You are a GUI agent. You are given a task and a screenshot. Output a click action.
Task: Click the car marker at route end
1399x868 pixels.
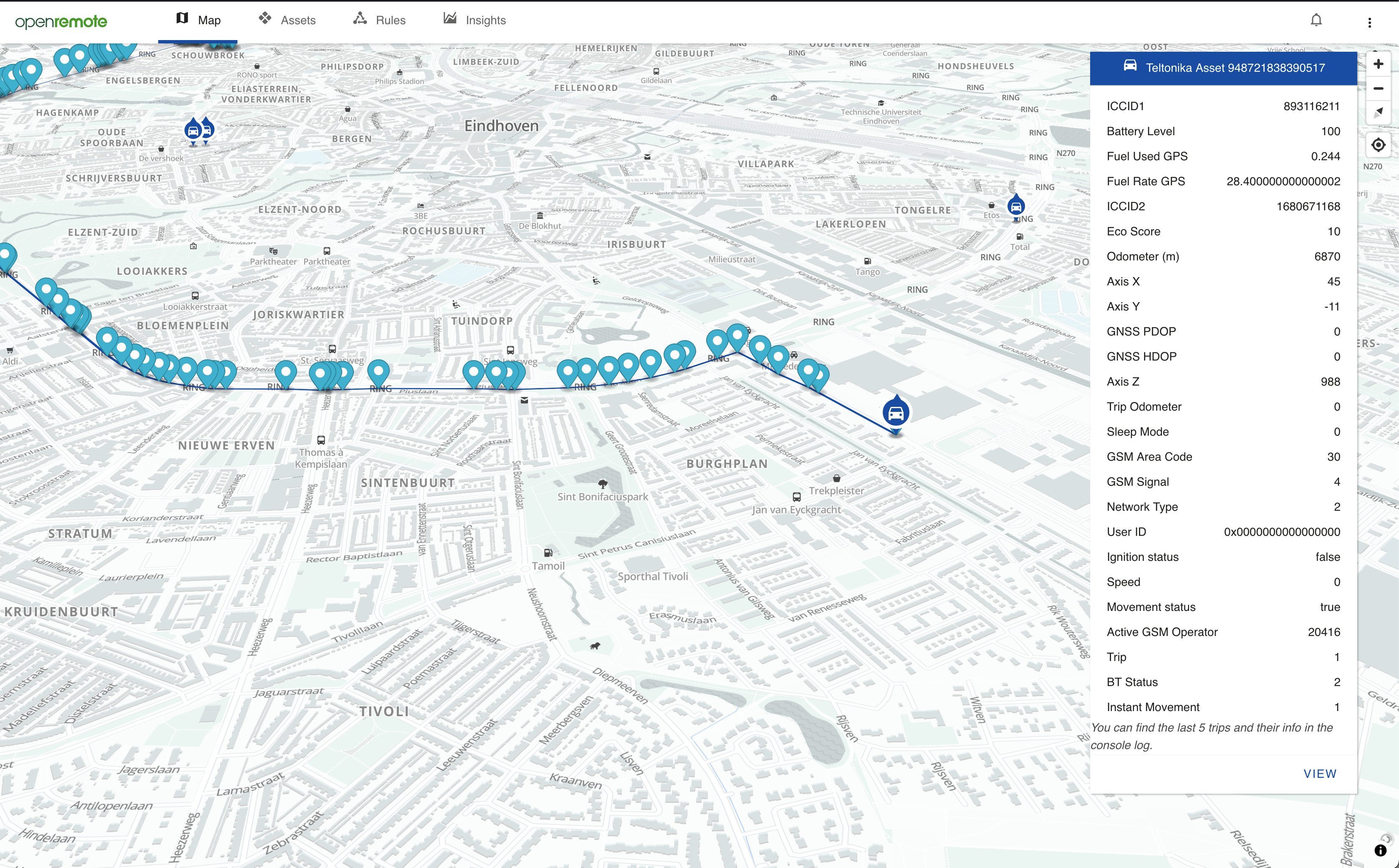point(896,413)
